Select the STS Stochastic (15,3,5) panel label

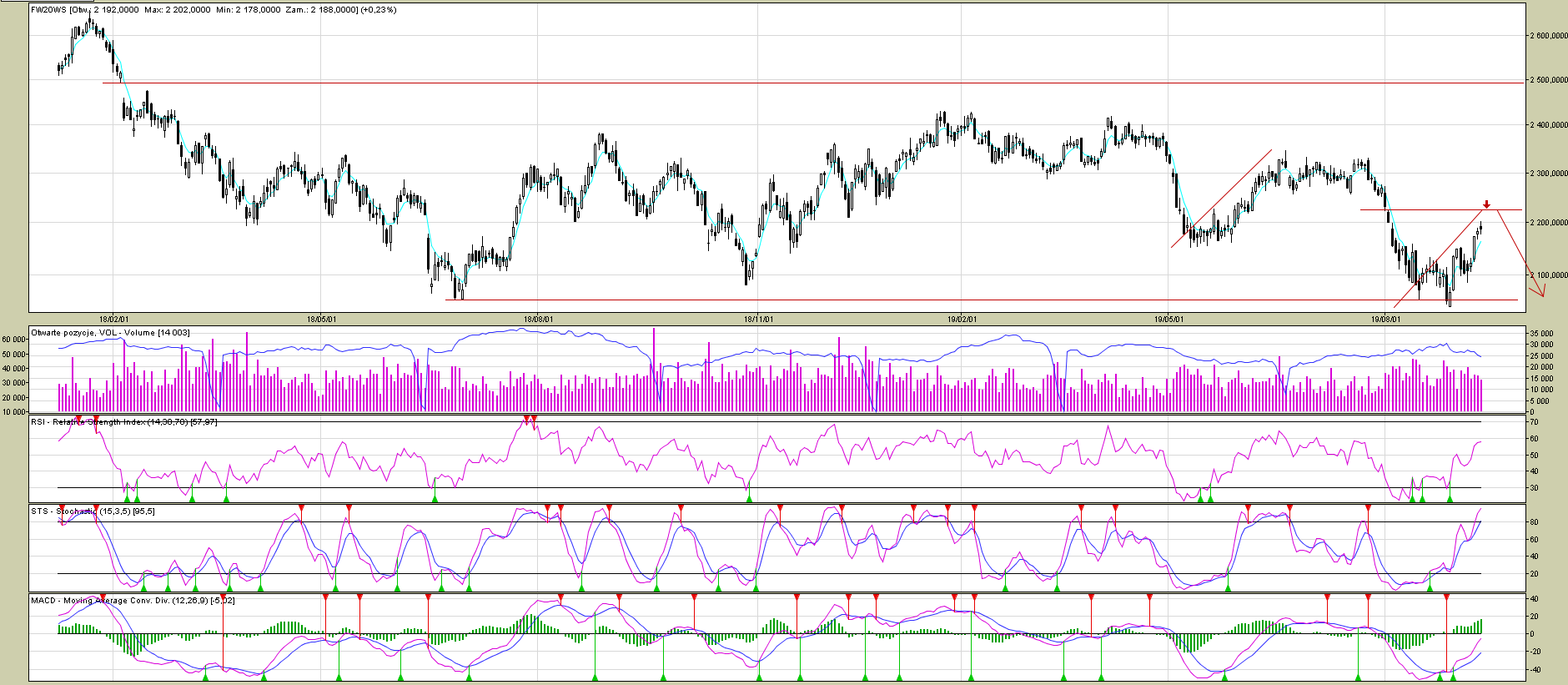coord(93,511)
